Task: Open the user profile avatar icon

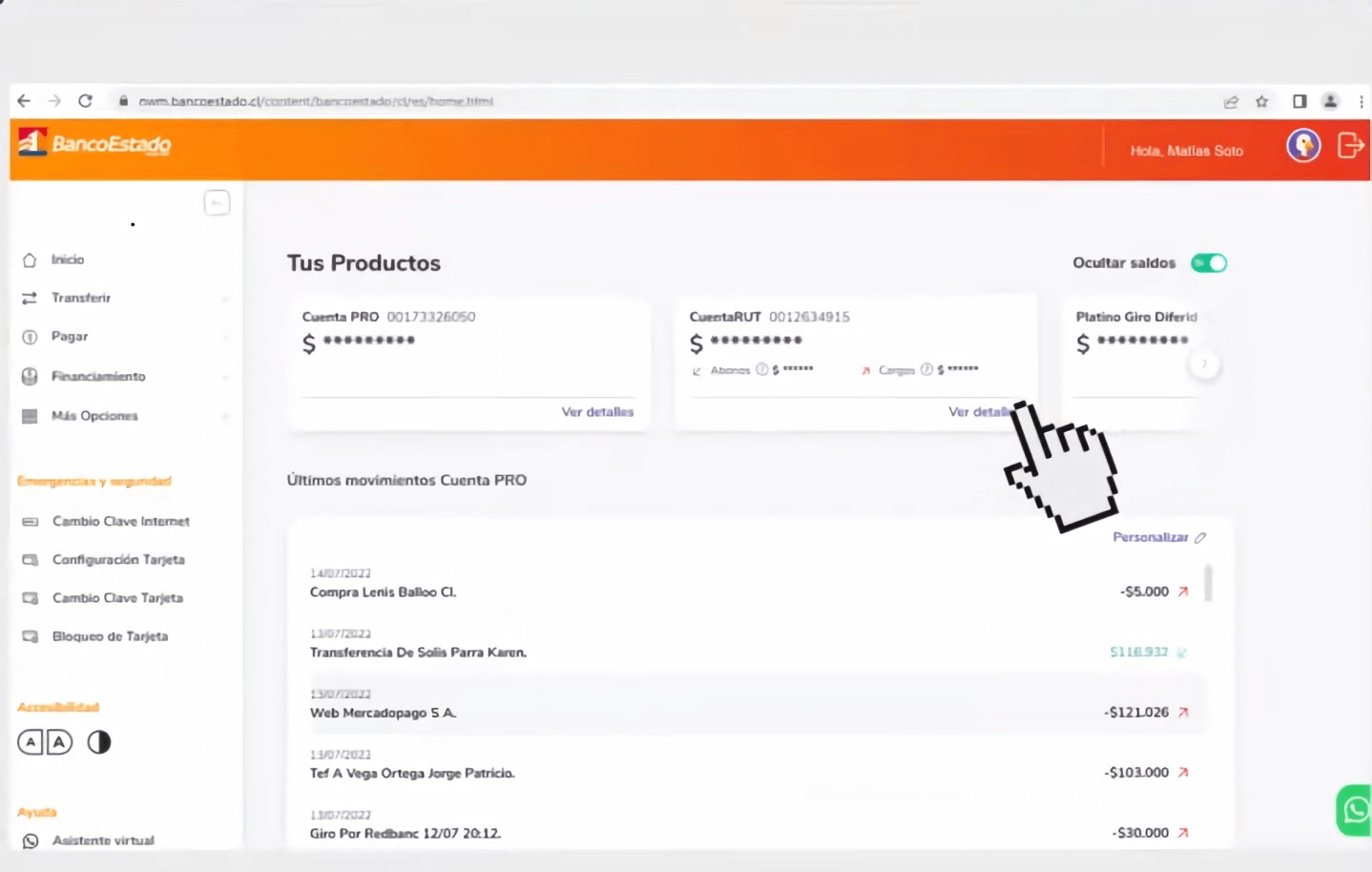Action: pos(1303,146)
